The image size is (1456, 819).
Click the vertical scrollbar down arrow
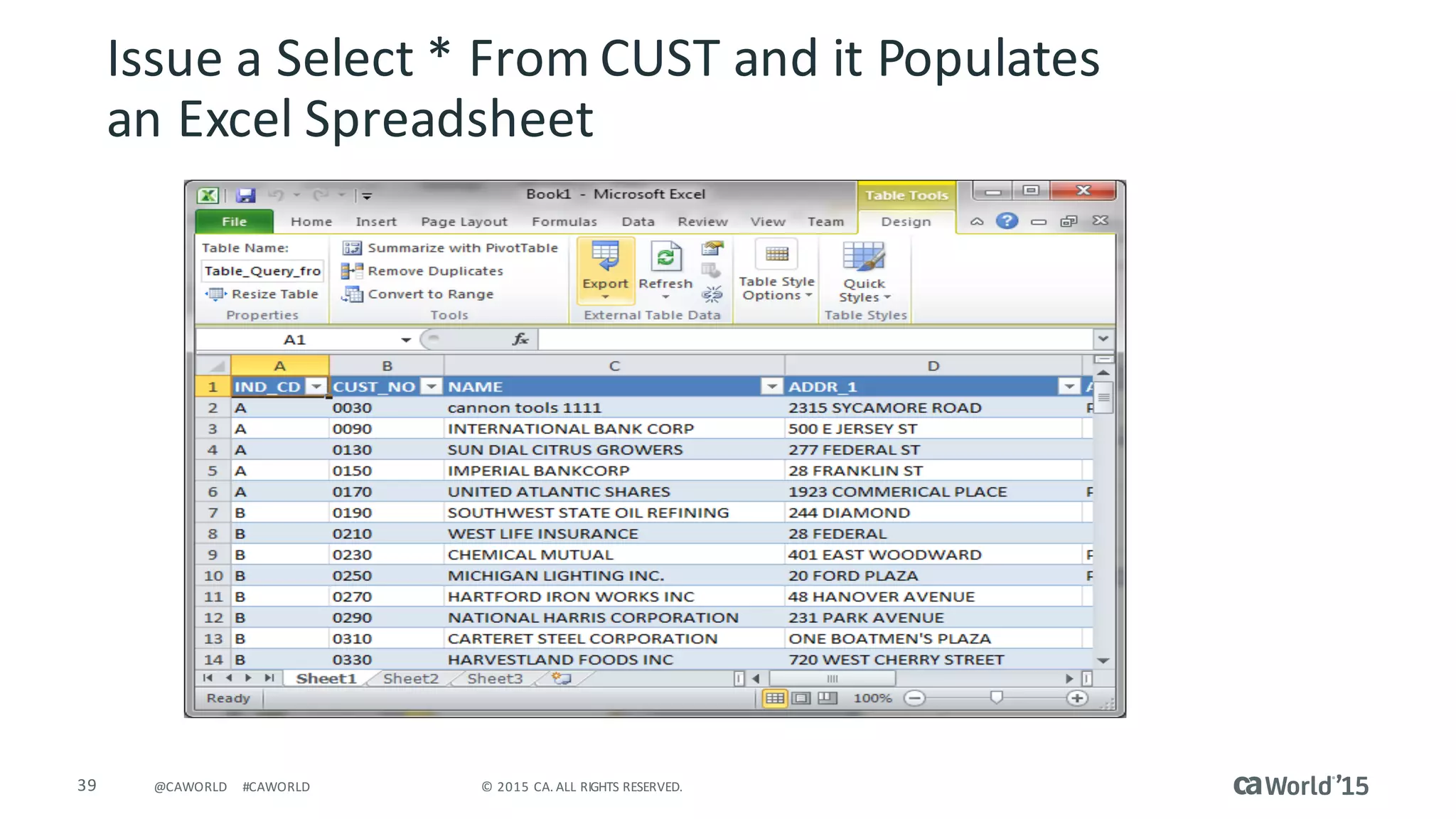coord(1103,660)
